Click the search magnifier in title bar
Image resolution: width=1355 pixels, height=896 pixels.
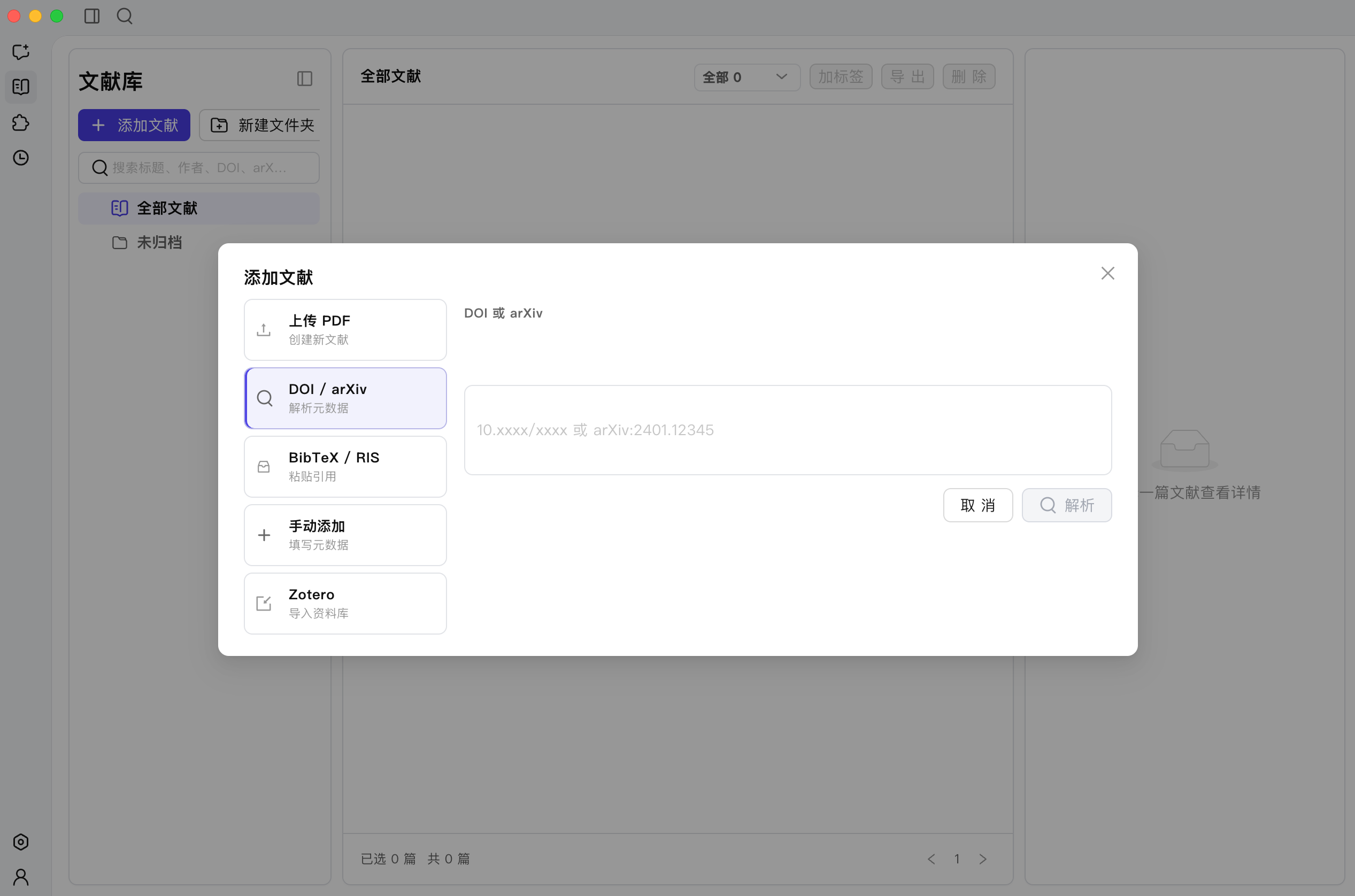click(125, 16)
